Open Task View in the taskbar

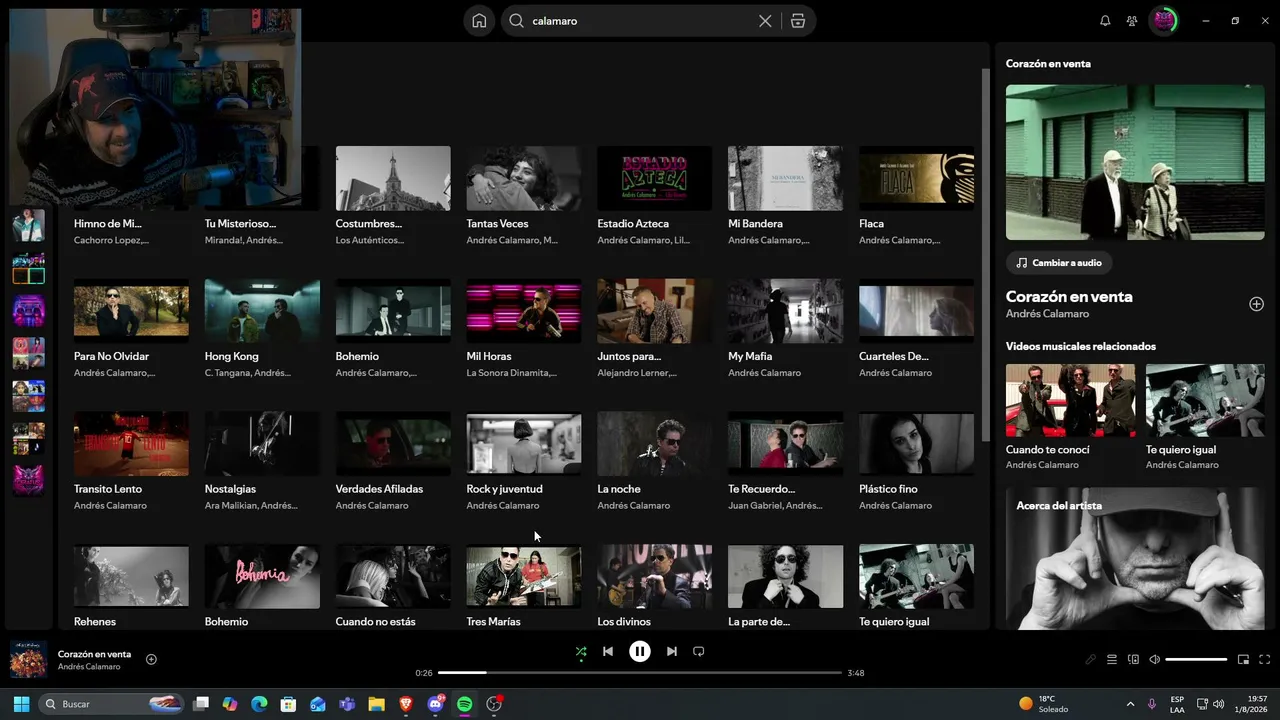(201, 704)
